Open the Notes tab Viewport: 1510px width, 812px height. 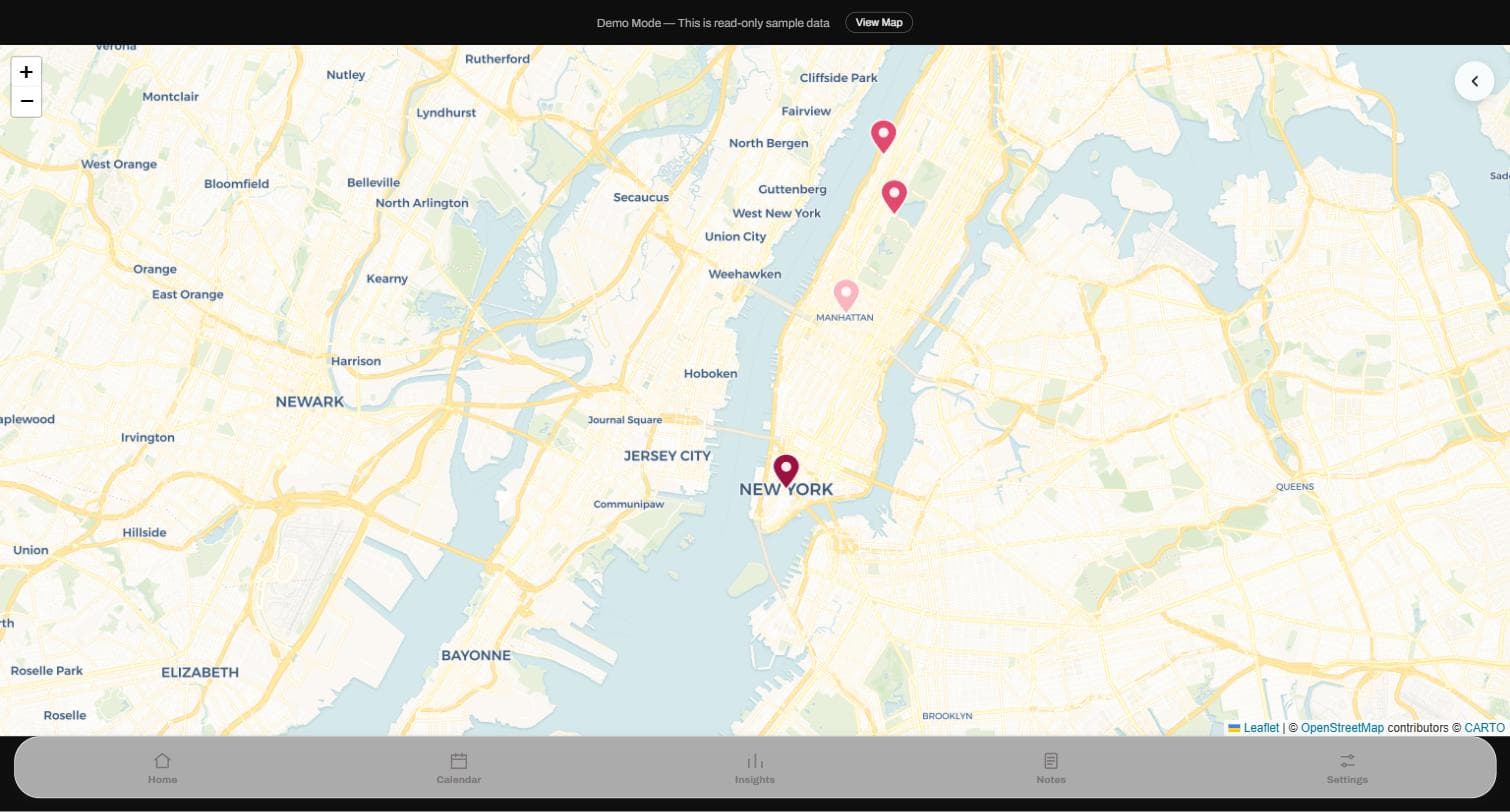1051,768
